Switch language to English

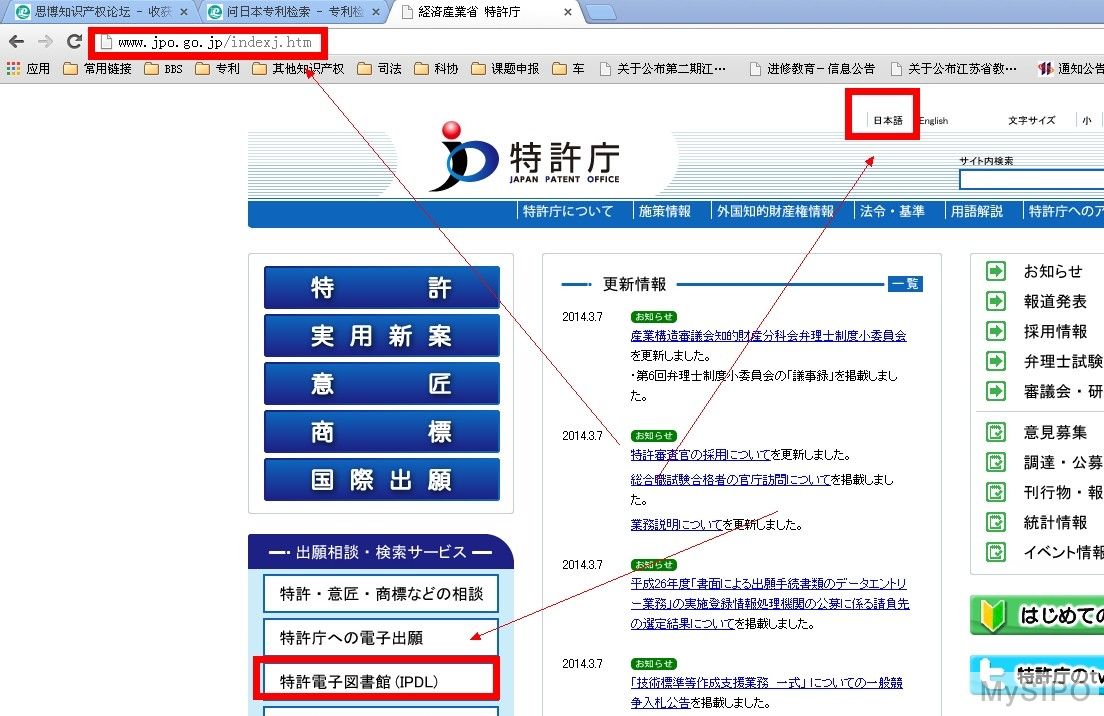[x=933, y=121]
